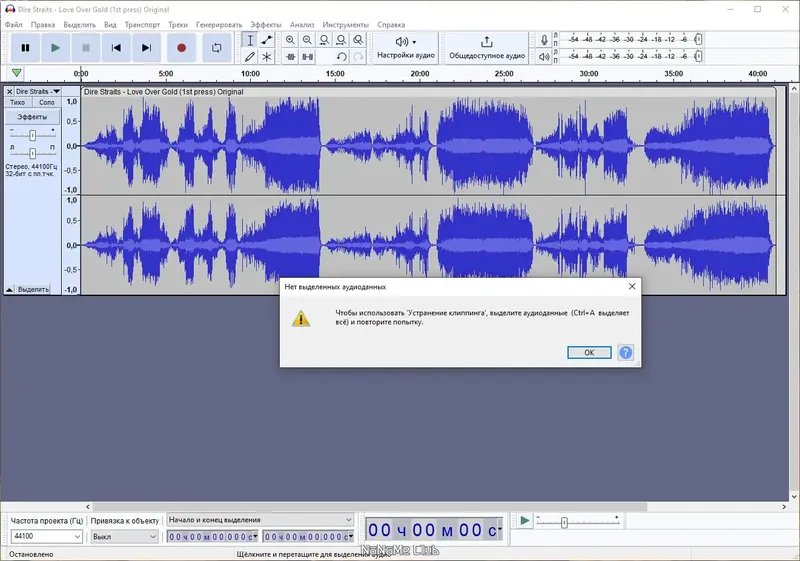Viewport: 800px width, 561px height.
Task: Open the Dire Straits track name dropdown
Action: 37,91
